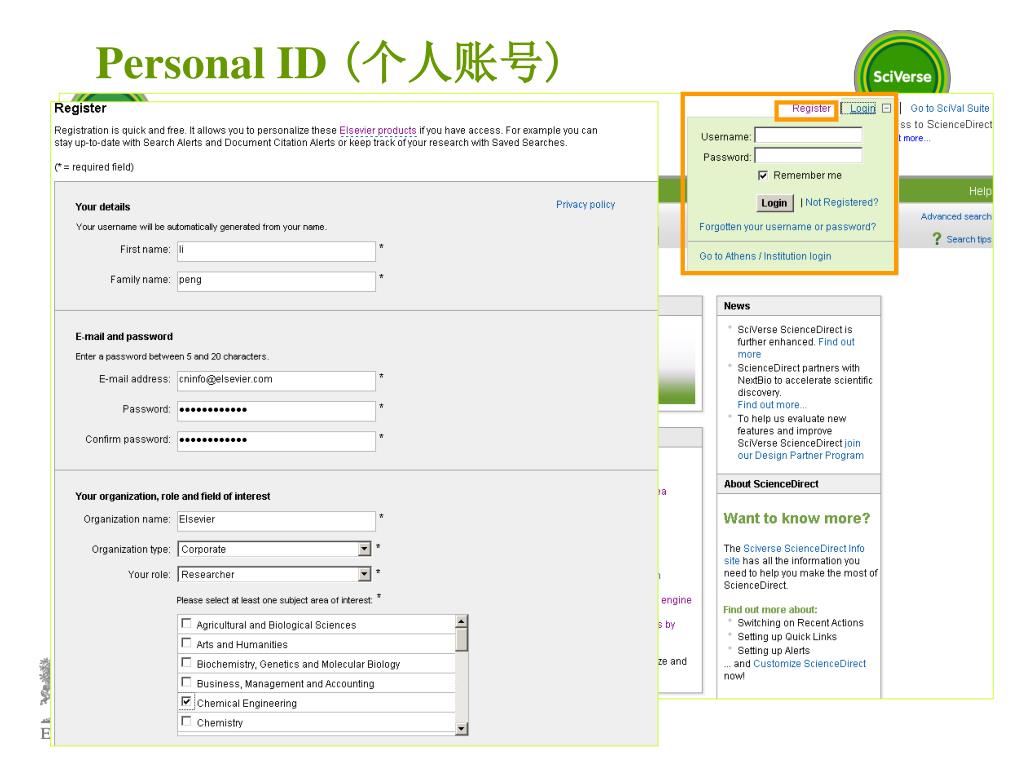Click subject list scroll down arrow
The image size is (1024, 768).
pos(462,729)
